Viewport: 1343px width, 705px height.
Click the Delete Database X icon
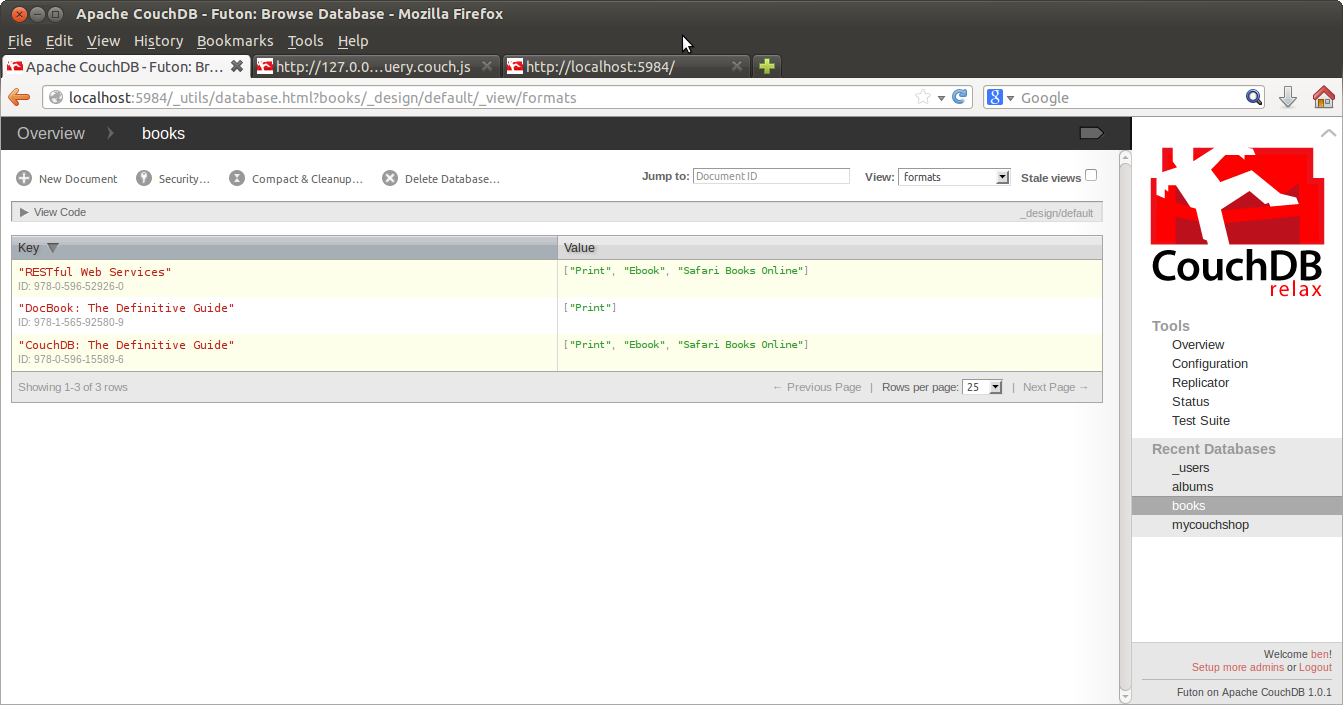coord(390,179)
